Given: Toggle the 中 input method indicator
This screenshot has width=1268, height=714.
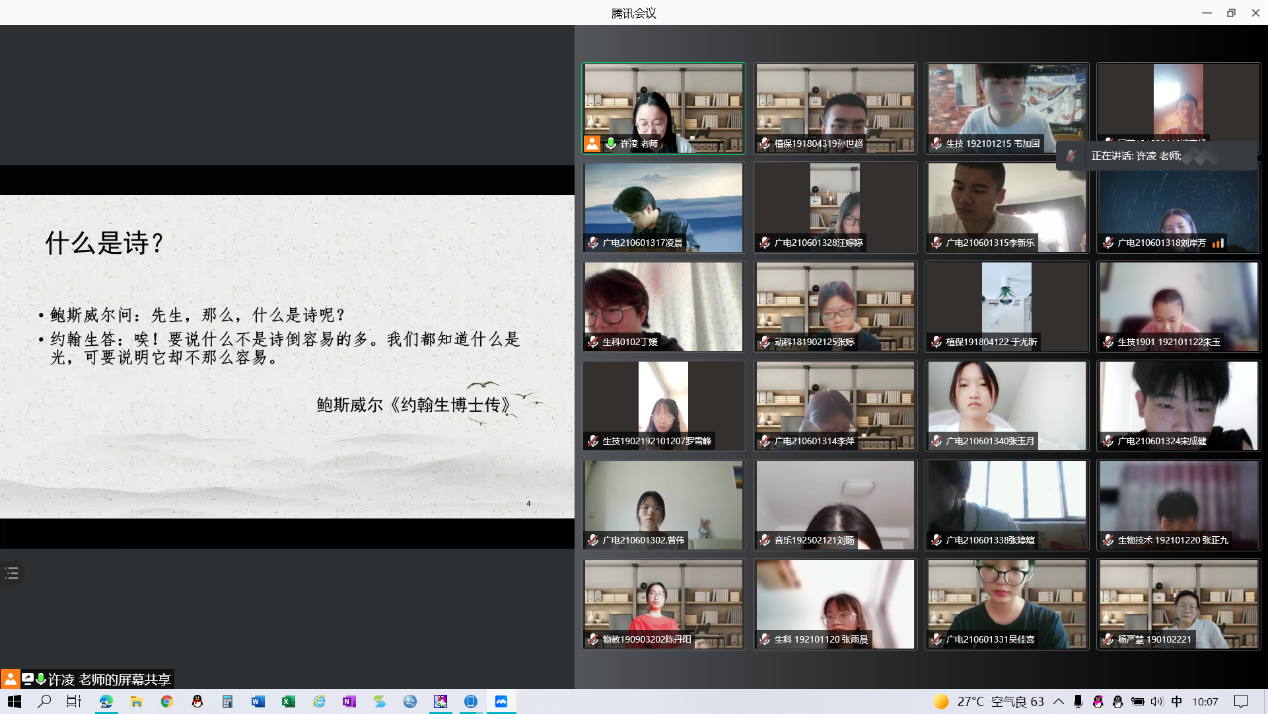Looking at the screenshot, I should [1177, 702].
